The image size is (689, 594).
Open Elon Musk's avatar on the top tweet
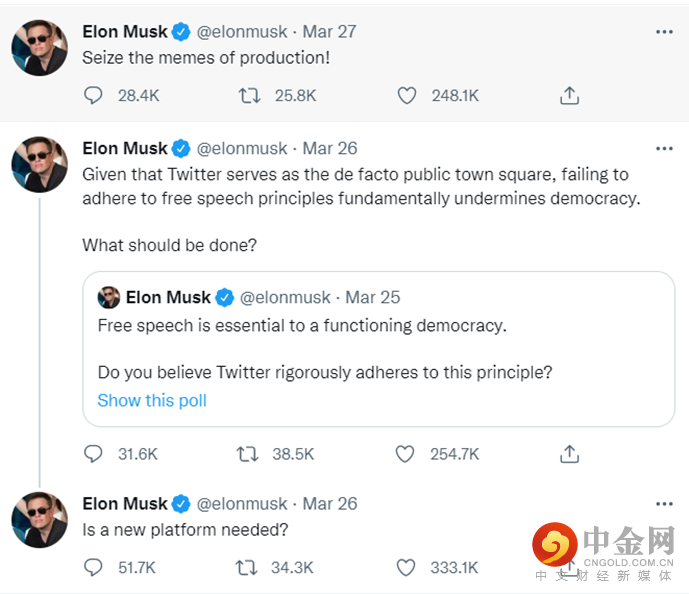point(39,47)
